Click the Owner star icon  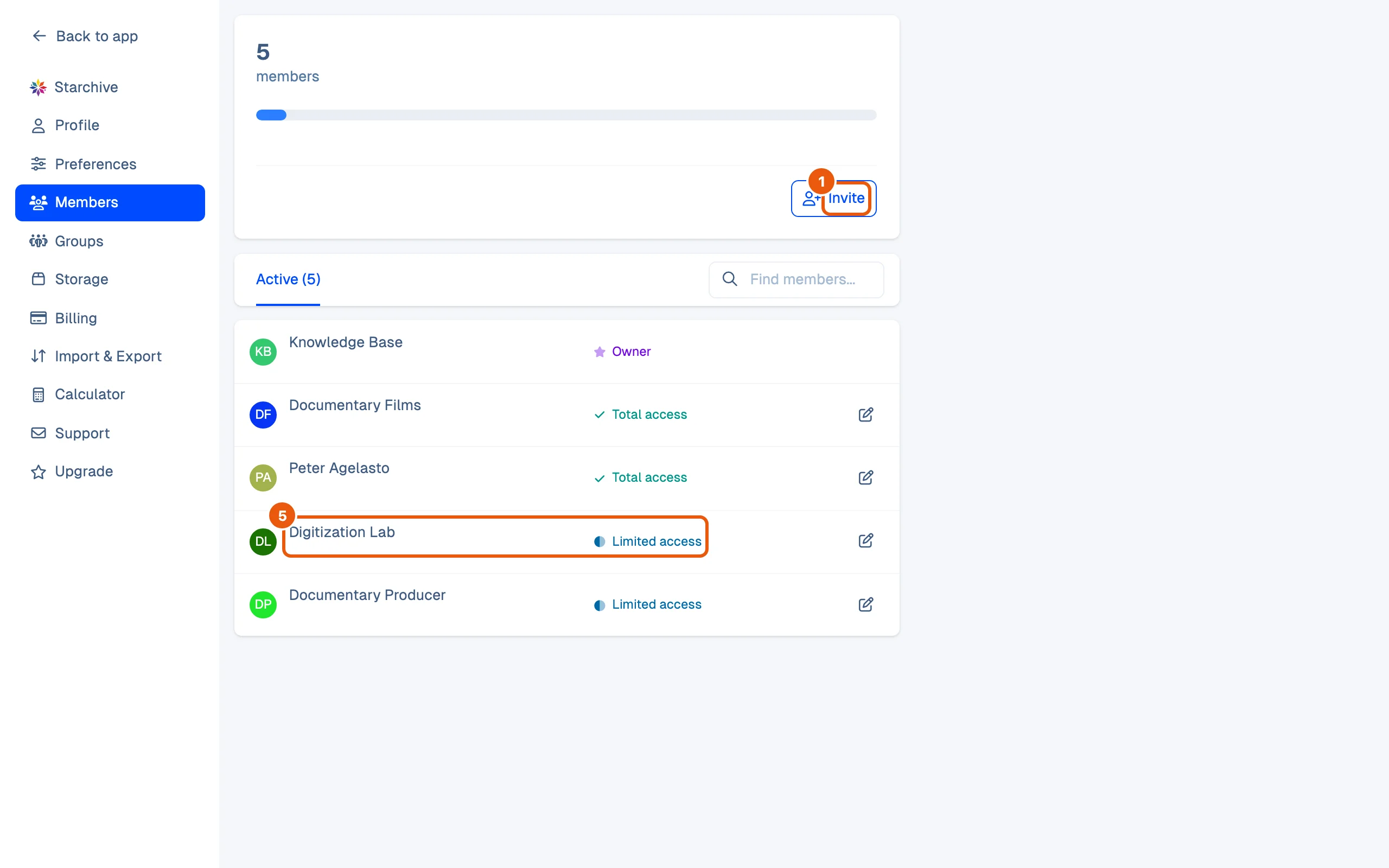coord(599,352)
